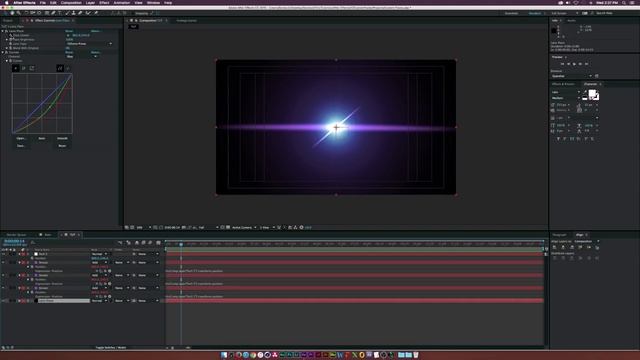
Task: Select the Unified Camera tool
Action: pyautogui.click(x=33, y=13)
